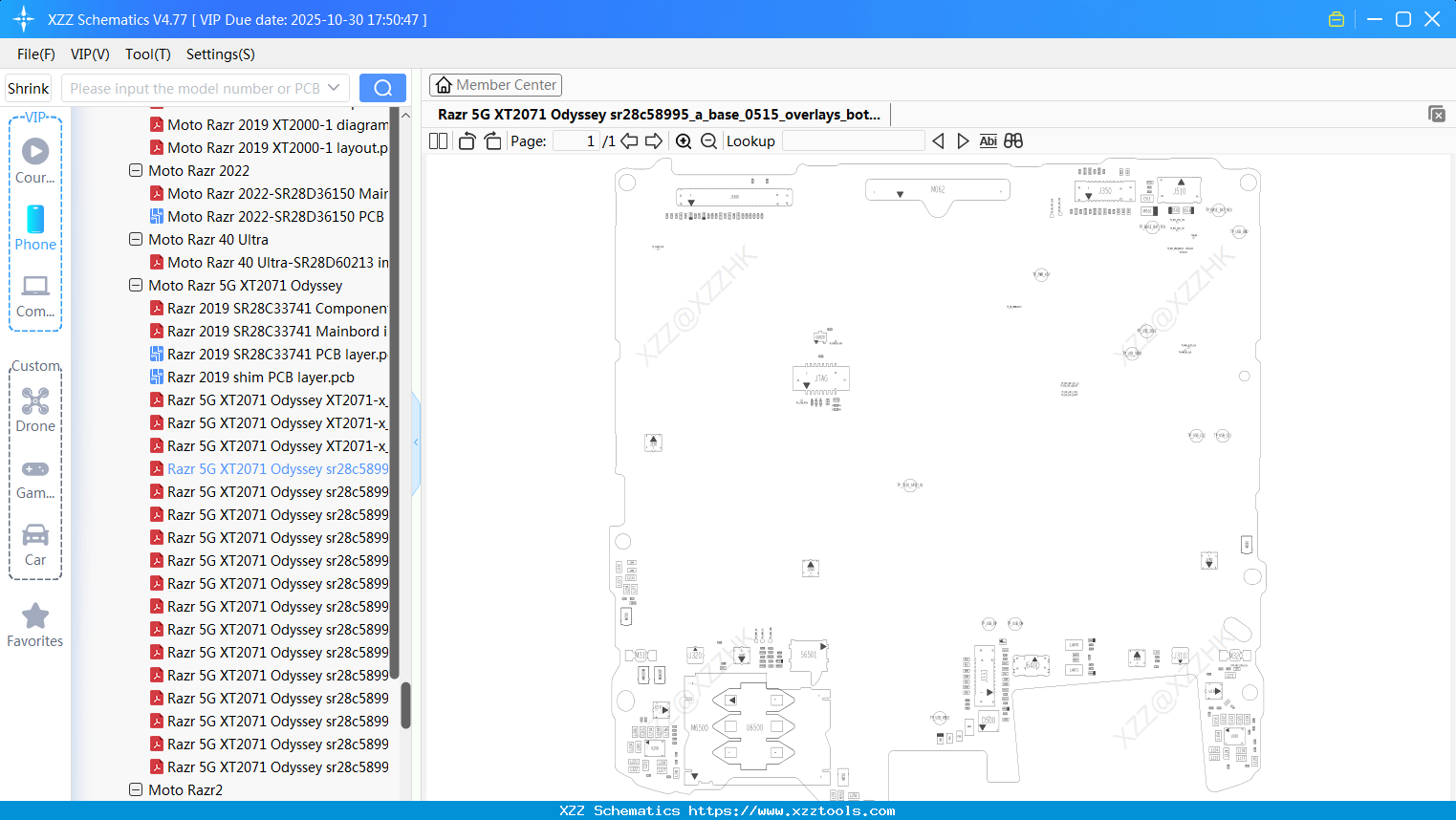Open the Courses section in the sidebar
Screen dimensions: 1456x820
(x=35, y=161)
